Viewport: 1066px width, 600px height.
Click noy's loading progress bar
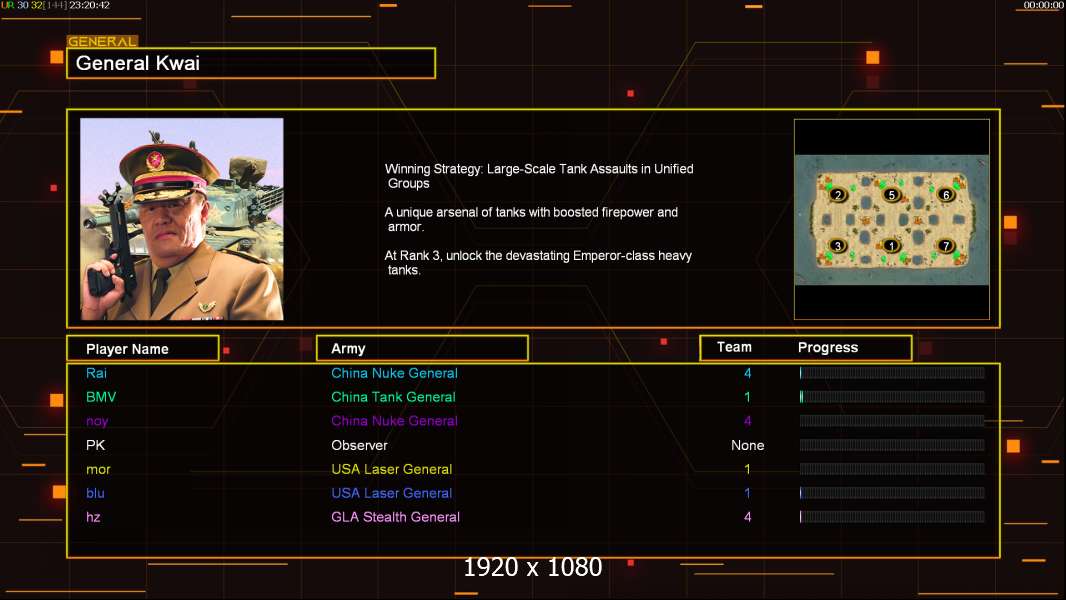[x=892, y=421]
